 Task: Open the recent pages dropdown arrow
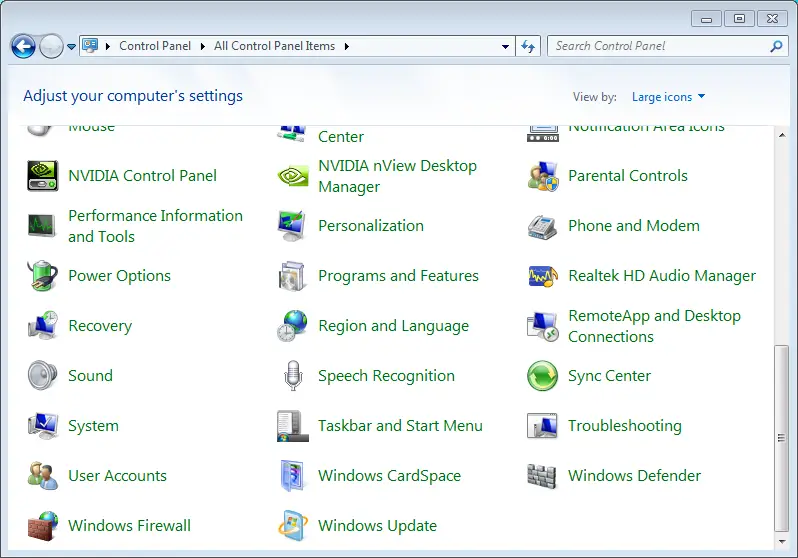point(71,47)
